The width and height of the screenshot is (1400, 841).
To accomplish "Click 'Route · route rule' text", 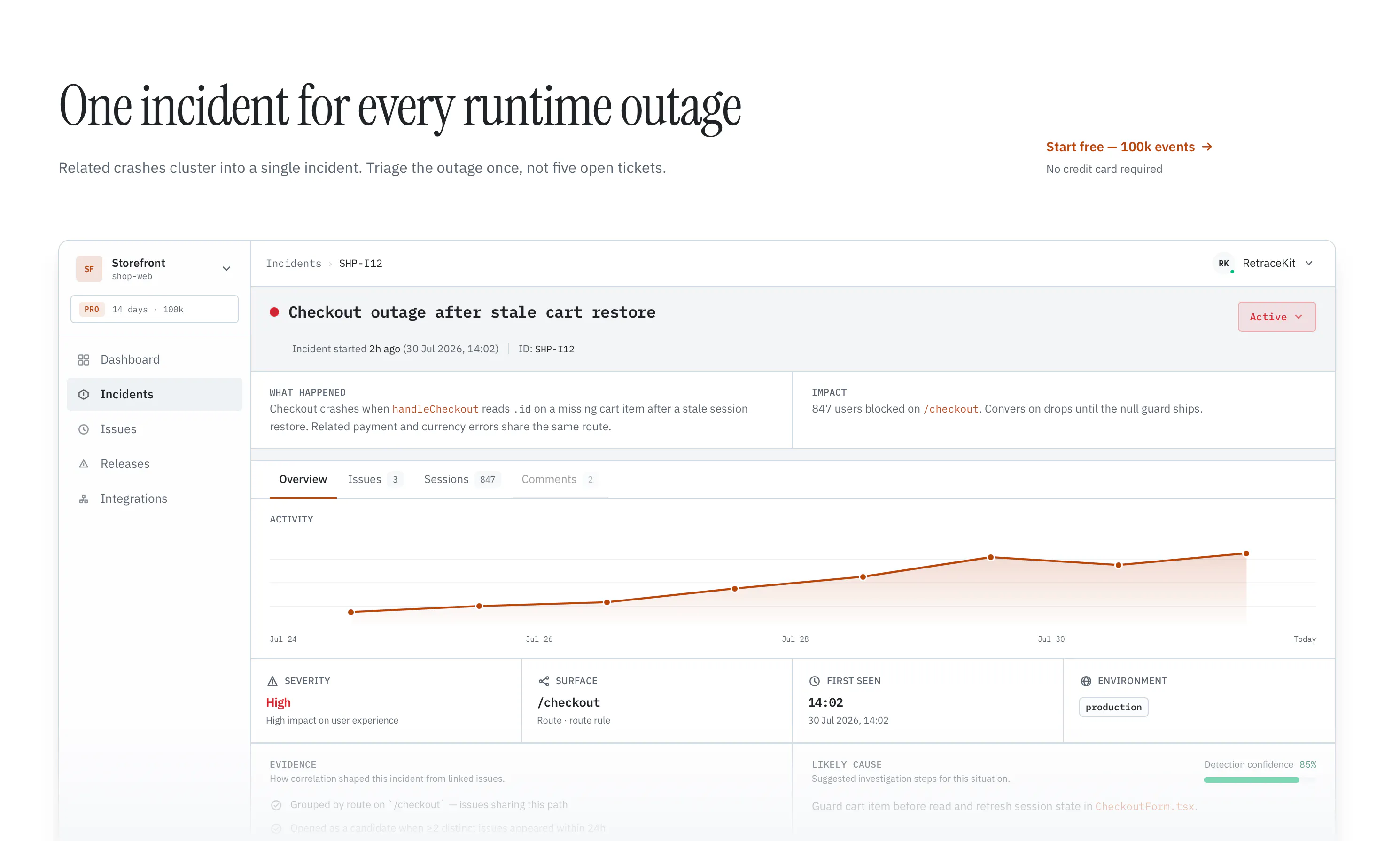I will (x=573, y=720).
